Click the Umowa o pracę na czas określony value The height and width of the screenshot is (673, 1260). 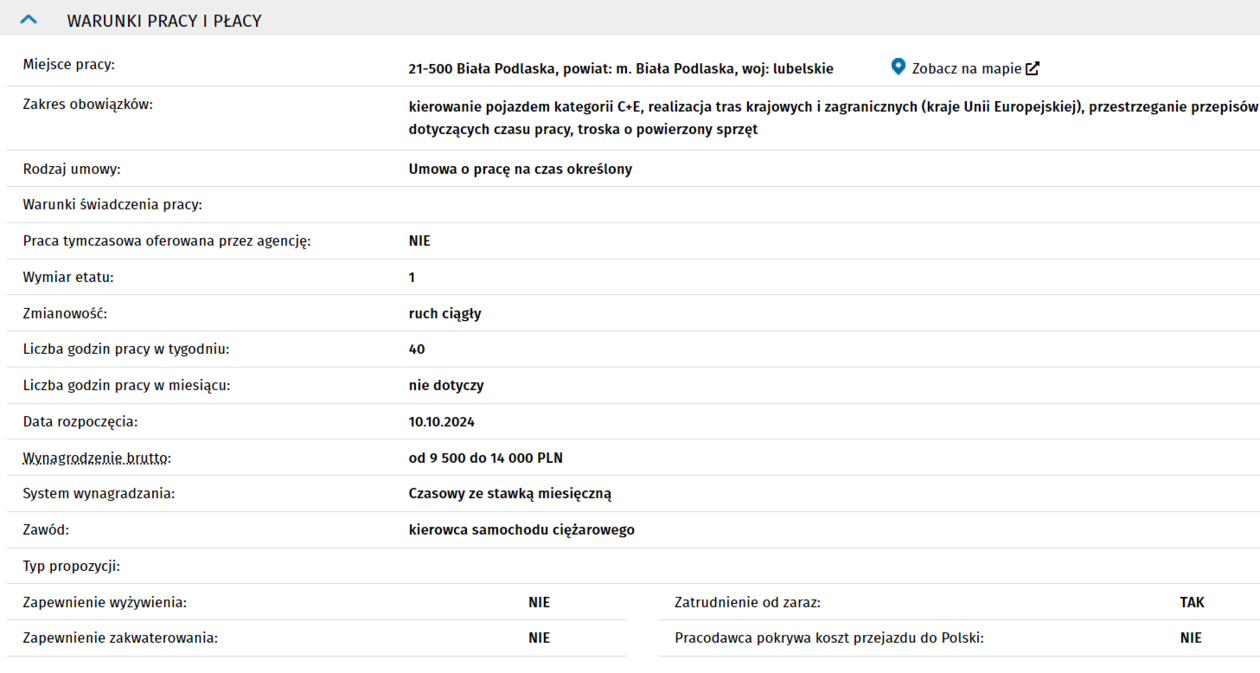(x=520, y=169)
